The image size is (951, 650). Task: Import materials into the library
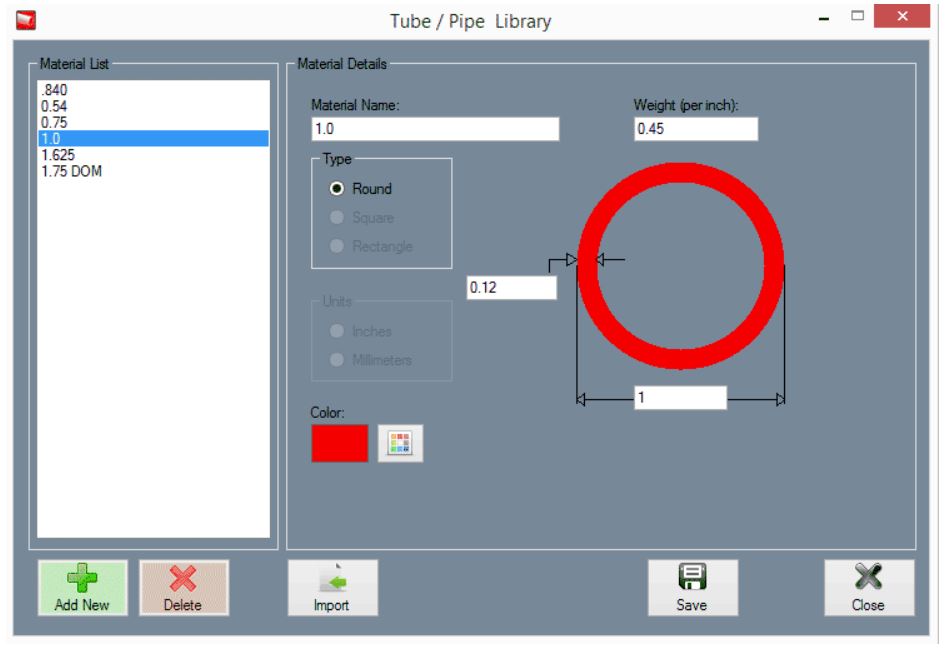[332, 588]
